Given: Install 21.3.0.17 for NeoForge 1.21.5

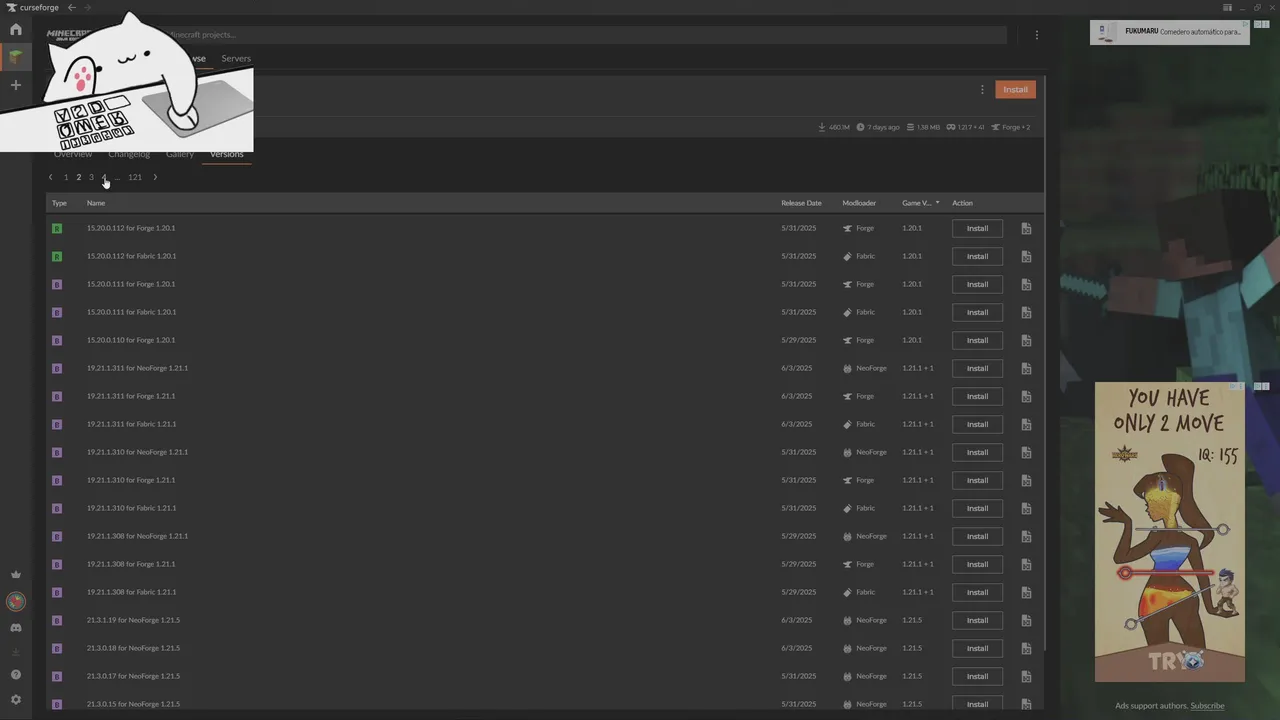Looking at the screenshot, I should pos(977,676).
